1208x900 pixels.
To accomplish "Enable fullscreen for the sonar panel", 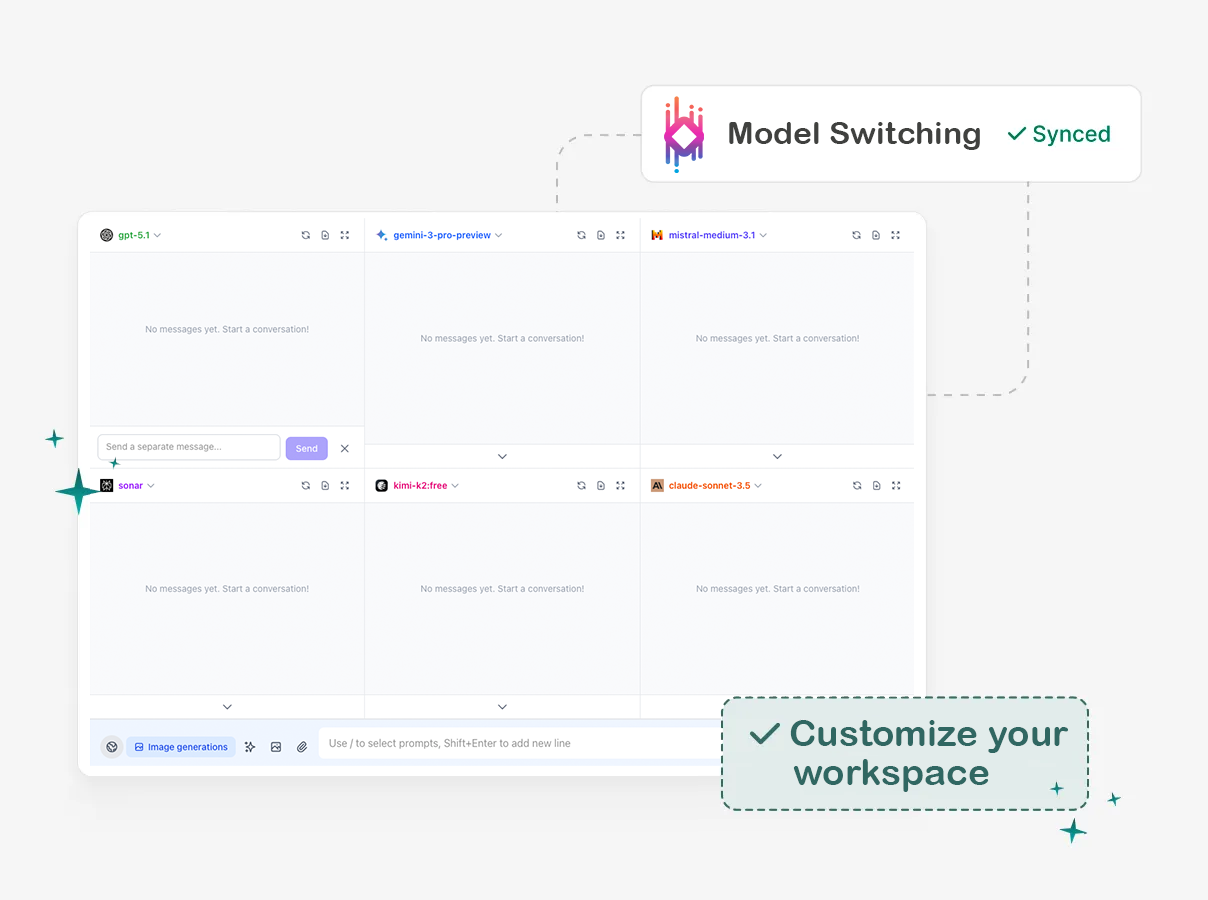I will tap(345, 485).
